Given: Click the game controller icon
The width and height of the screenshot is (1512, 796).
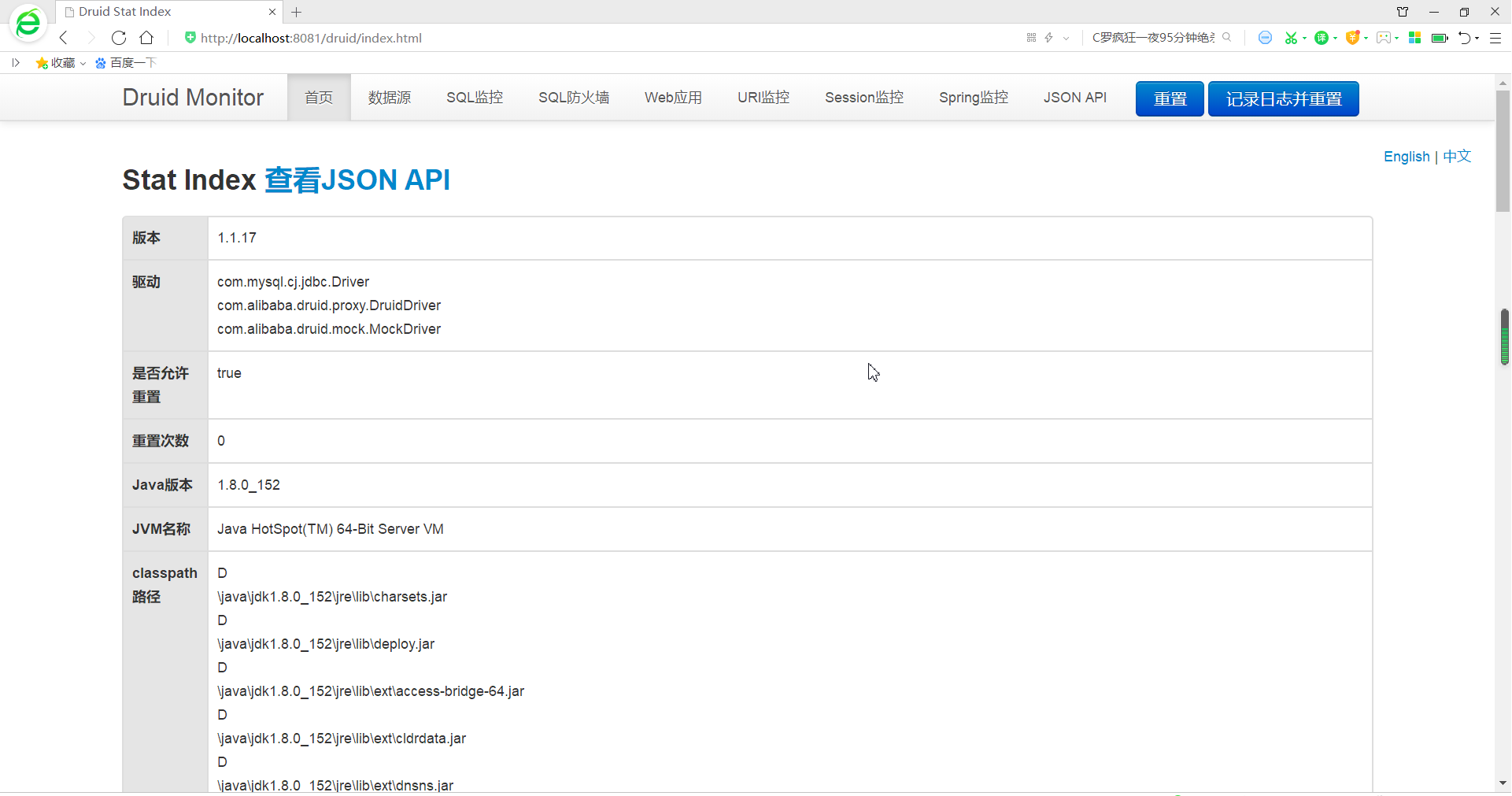Looking at the screenshot, I should coord(1383,38).
